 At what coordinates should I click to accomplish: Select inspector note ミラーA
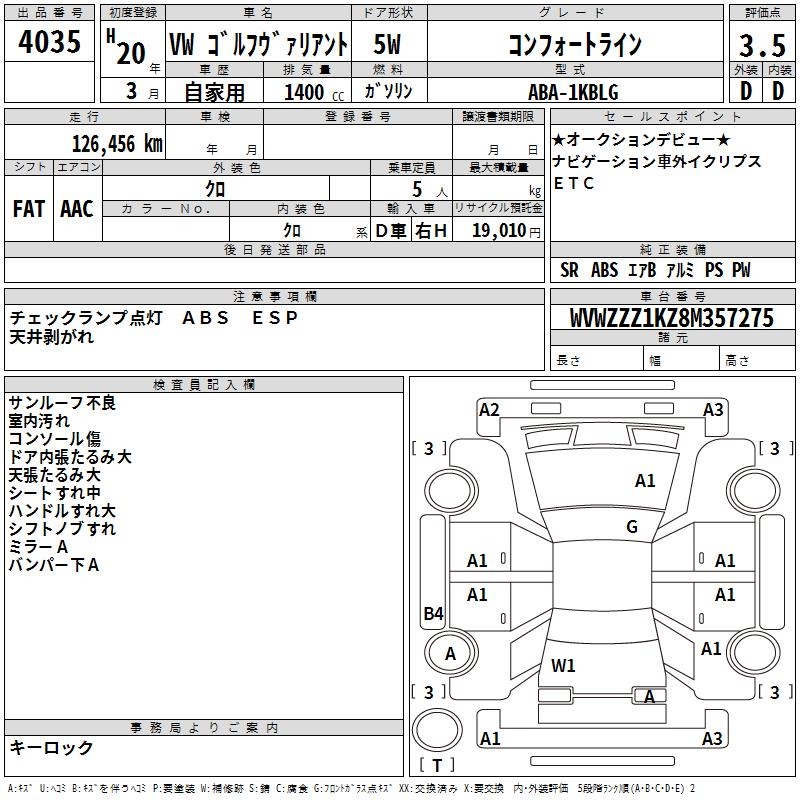(38, 547)
